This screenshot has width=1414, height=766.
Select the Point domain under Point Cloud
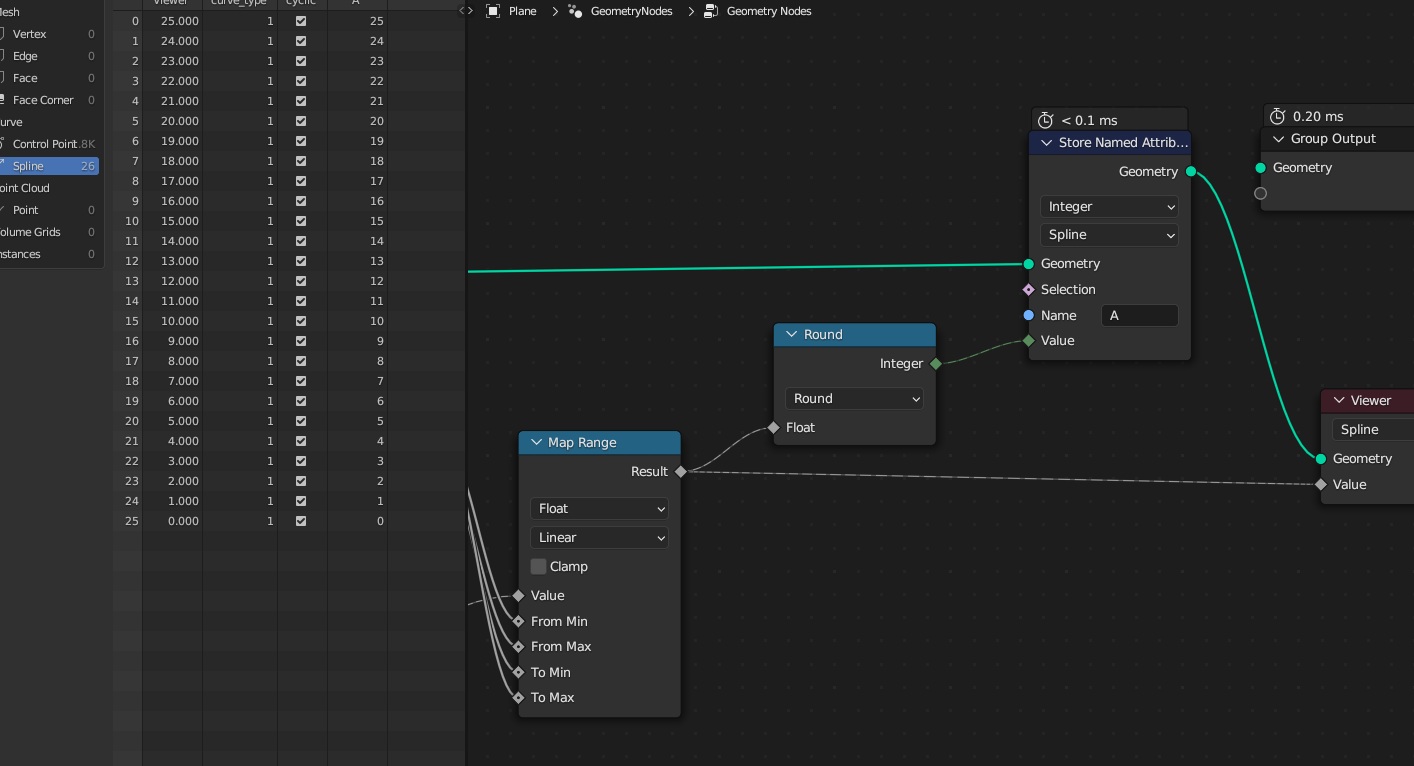click(x=49, y=210)
